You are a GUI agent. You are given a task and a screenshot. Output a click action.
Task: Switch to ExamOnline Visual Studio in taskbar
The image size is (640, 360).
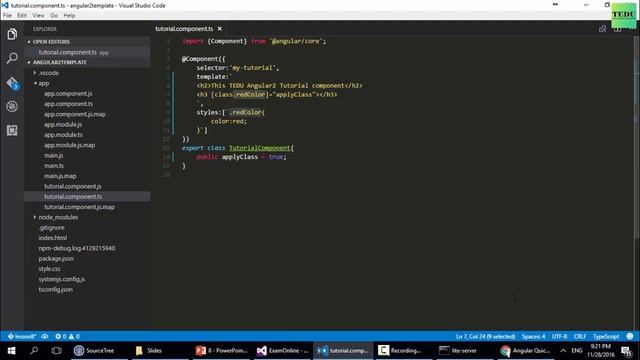pos(282,351)
